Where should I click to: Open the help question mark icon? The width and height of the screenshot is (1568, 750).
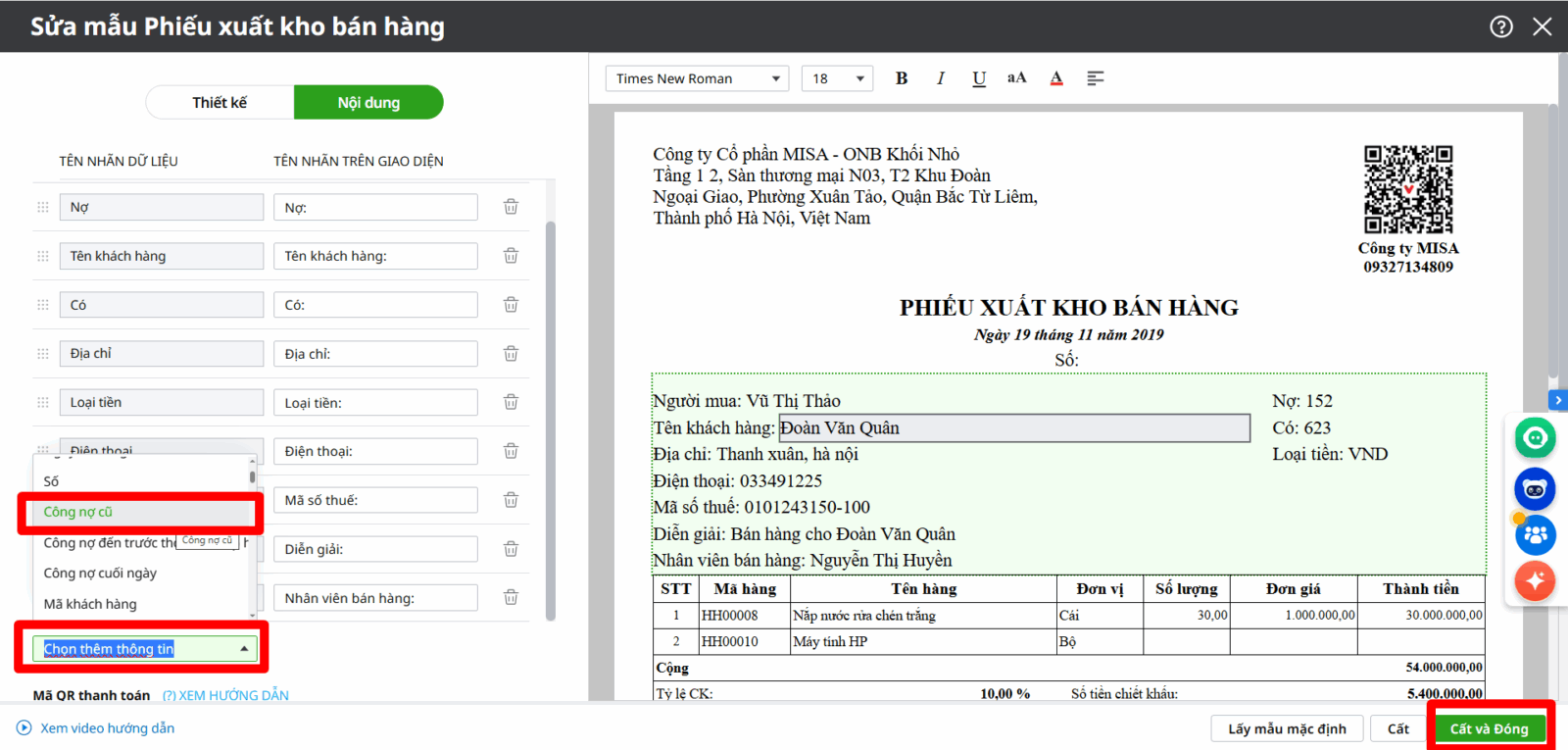tap(1501, 26)
